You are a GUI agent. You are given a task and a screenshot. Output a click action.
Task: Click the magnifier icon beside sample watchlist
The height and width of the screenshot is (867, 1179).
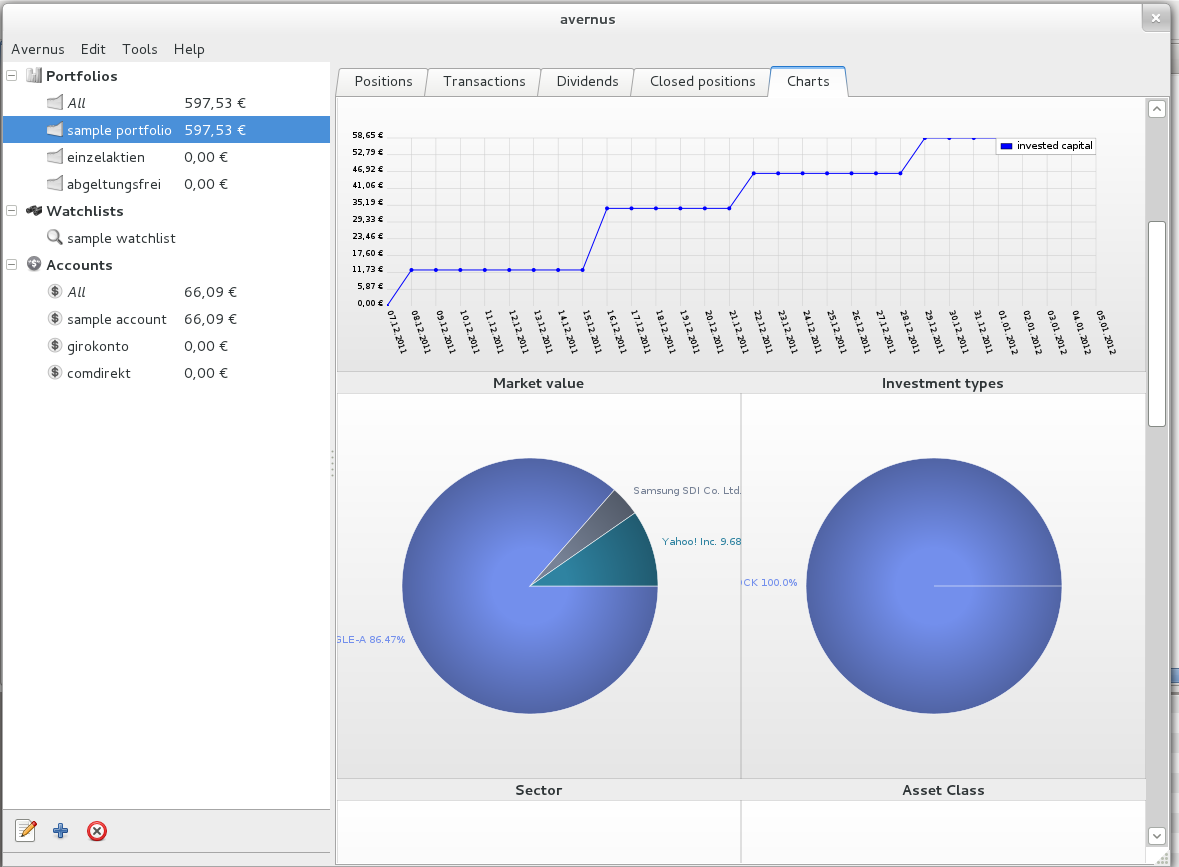pos(55,238)
